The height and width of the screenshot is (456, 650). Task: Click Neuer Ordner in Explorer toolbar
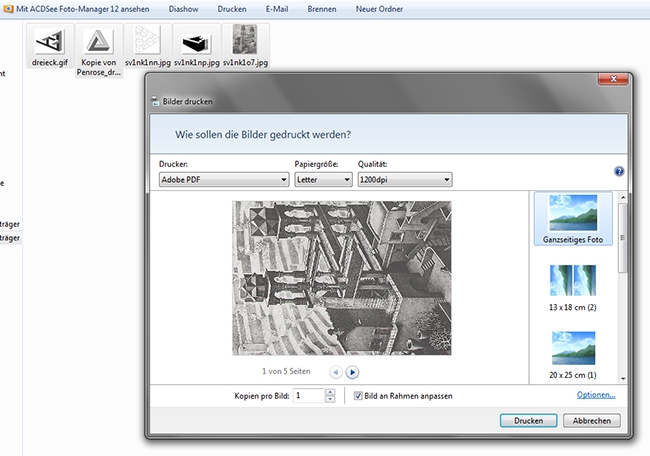379,9
